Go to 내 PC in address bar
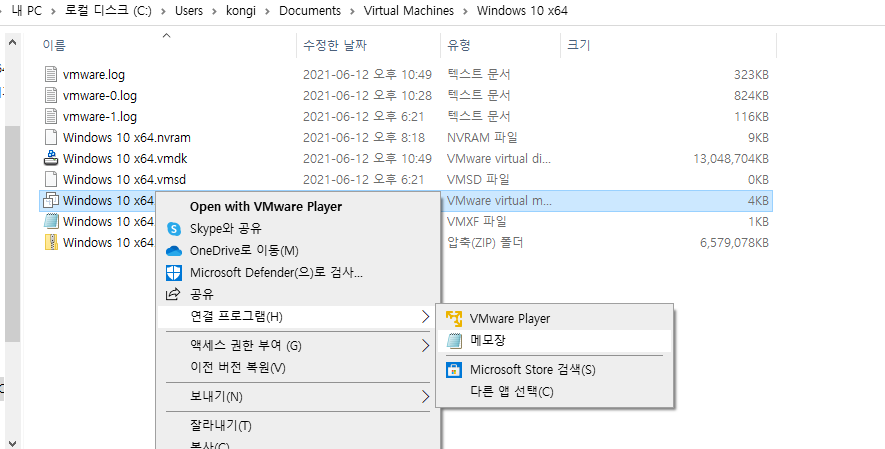The image size is (885, 449). (27, 11)
